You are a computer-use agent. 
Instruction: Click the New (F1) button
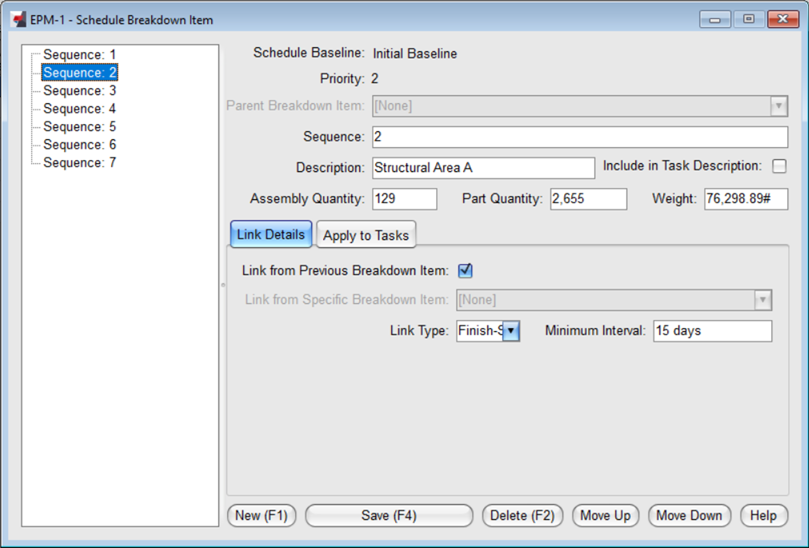click(262, 515)
